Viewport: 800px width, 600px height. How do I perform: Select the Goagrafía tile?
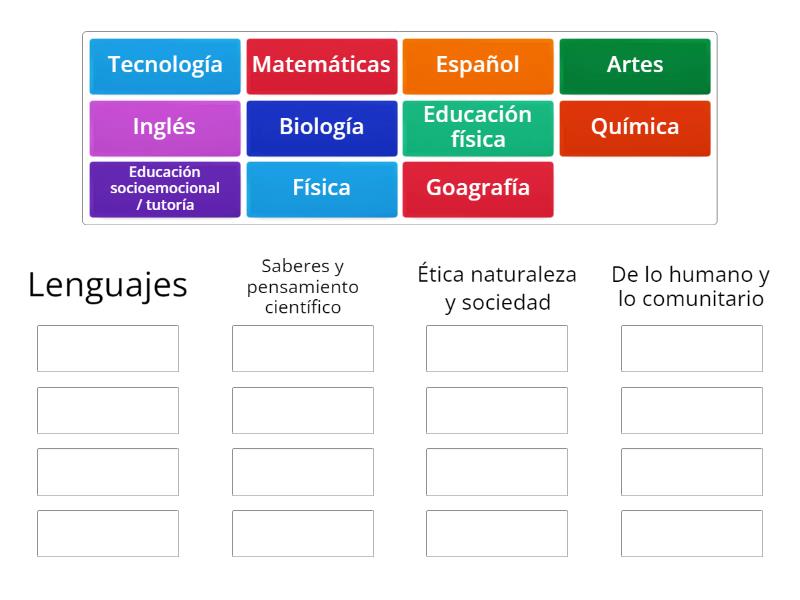click(478, 189)
